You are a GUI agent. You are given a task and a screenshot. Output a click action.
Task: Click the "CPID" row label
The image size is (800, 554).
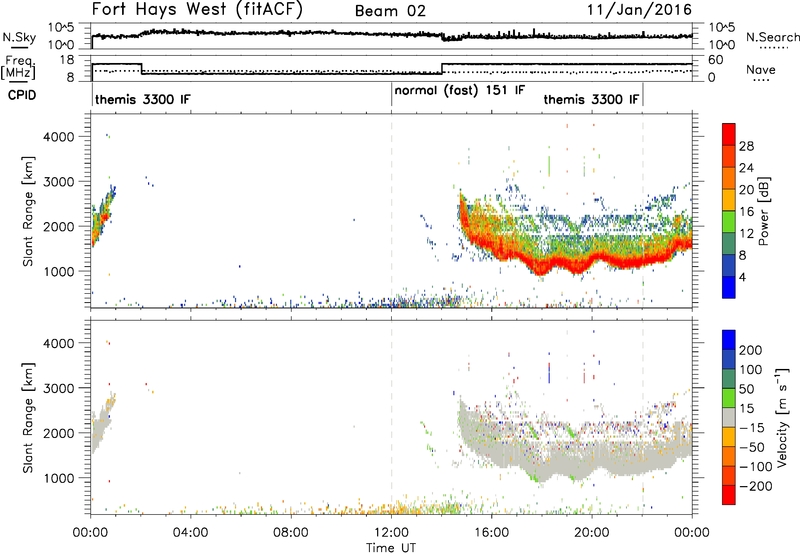(x=22, y=95)
